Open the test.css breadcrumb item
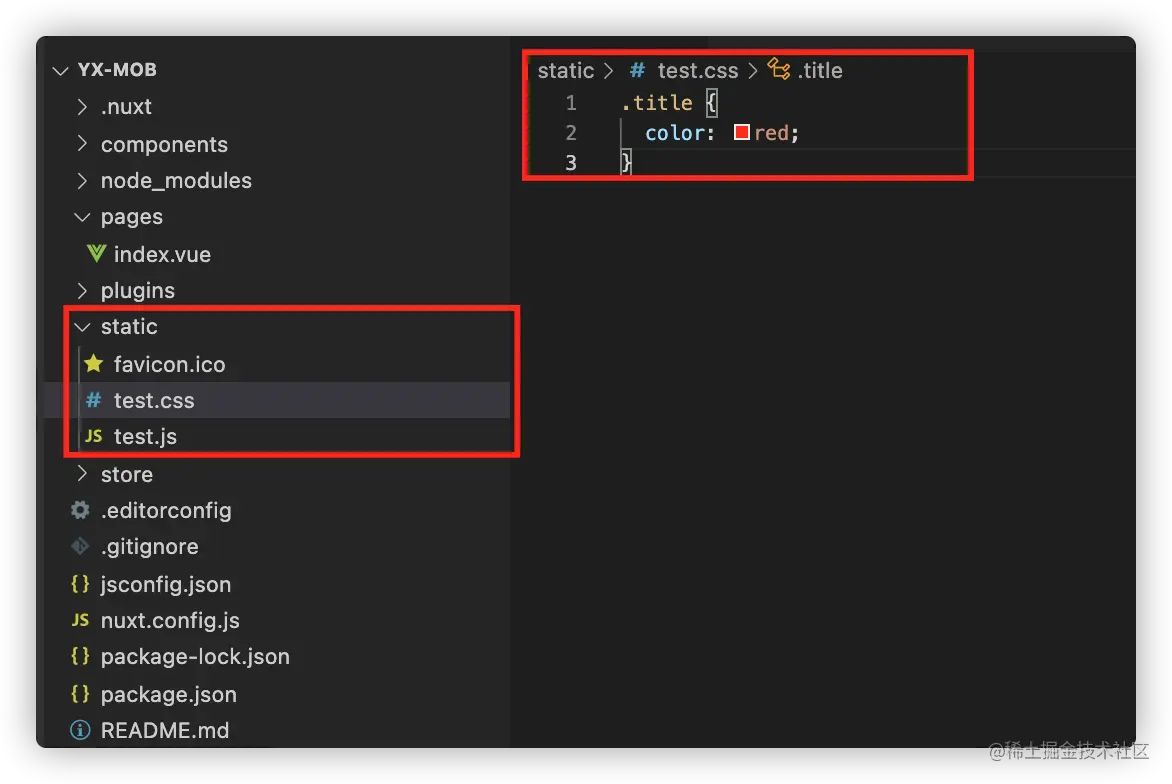Viewport: 1172px width, 784px height. [x=697, y=71]
